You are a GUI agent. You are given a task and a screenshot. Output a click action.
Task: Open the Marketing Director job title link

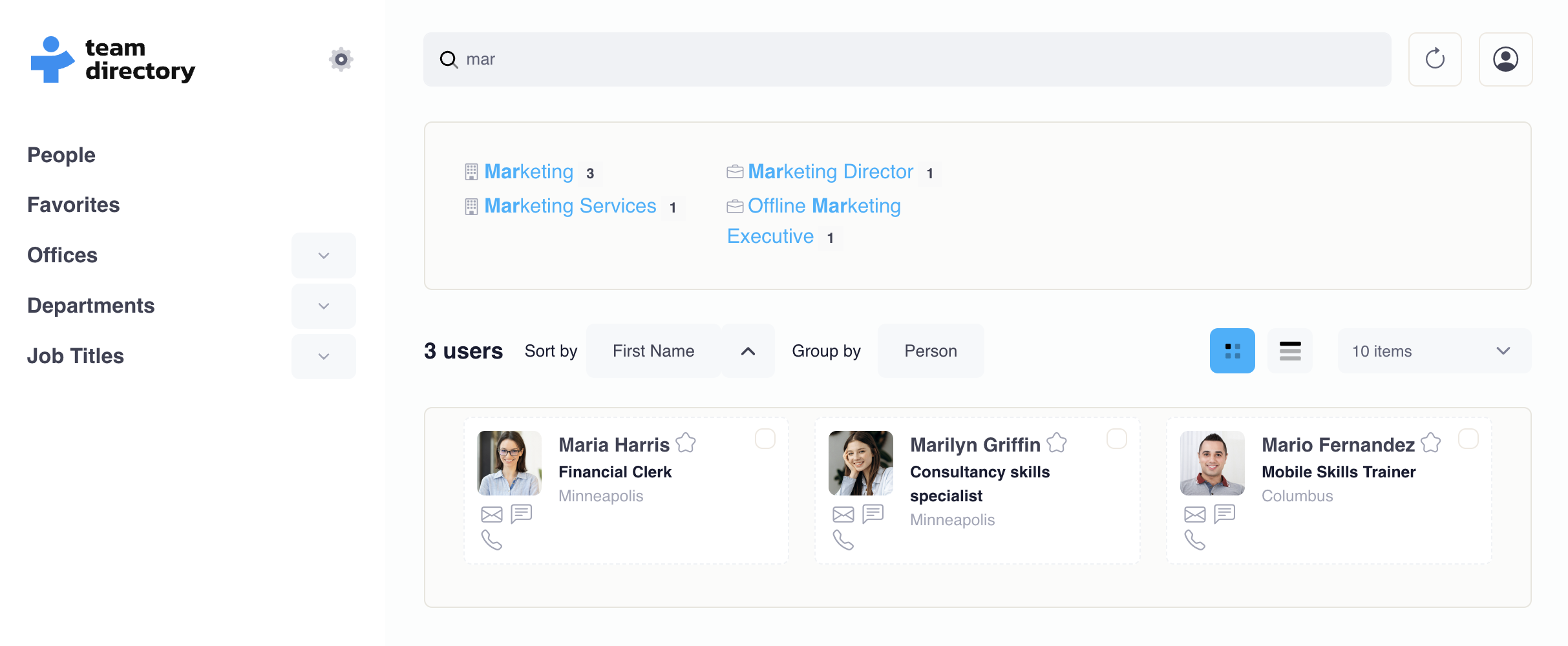click(831, 171)
